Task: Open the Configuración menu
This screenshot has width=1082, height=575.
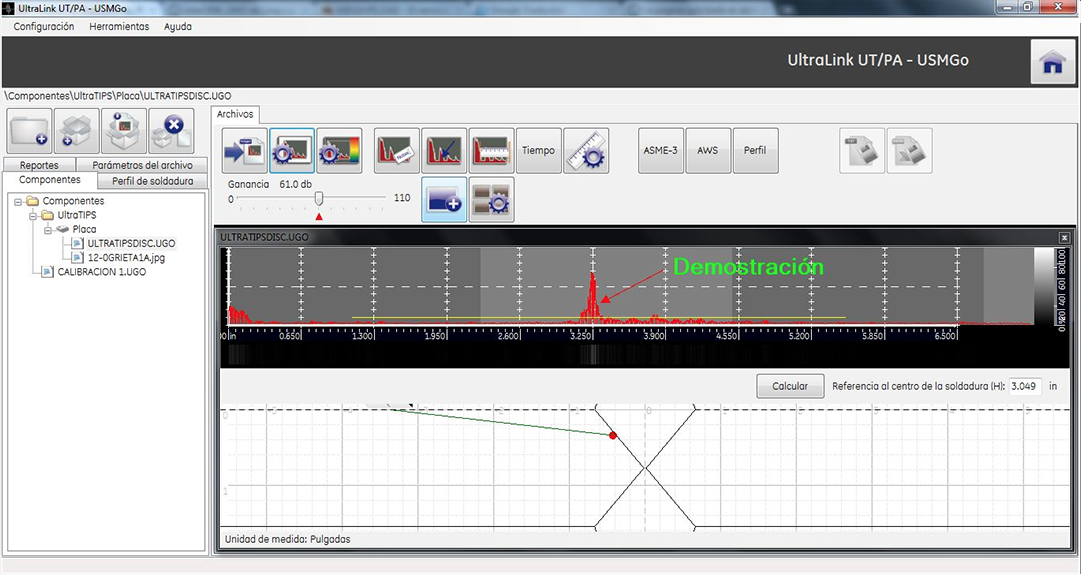Action: point(44,26)
